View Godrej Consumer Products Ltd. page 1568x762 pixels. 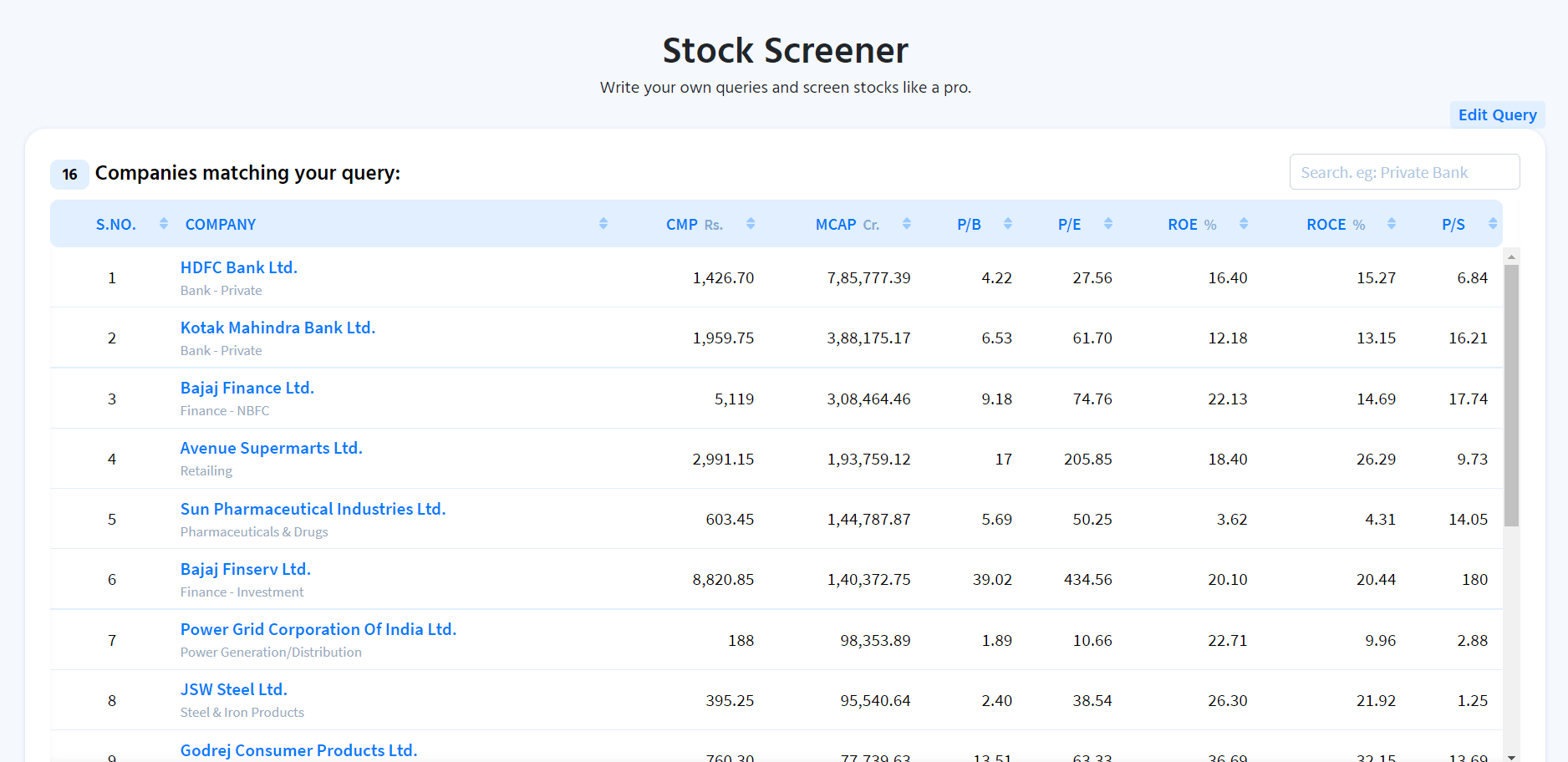pyautogui.click(x=298, y=749)
